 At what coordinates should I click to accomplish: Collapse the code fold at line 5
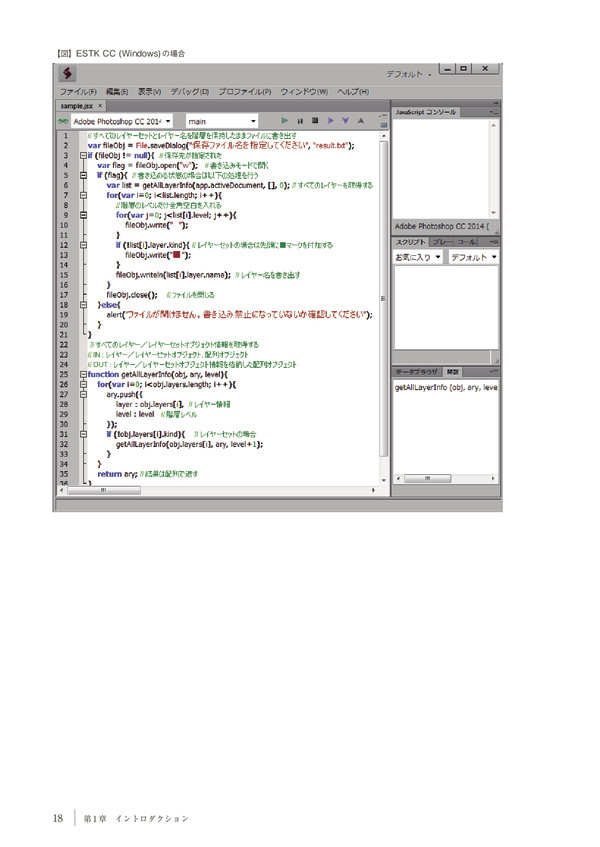click(x=83, y=175)
